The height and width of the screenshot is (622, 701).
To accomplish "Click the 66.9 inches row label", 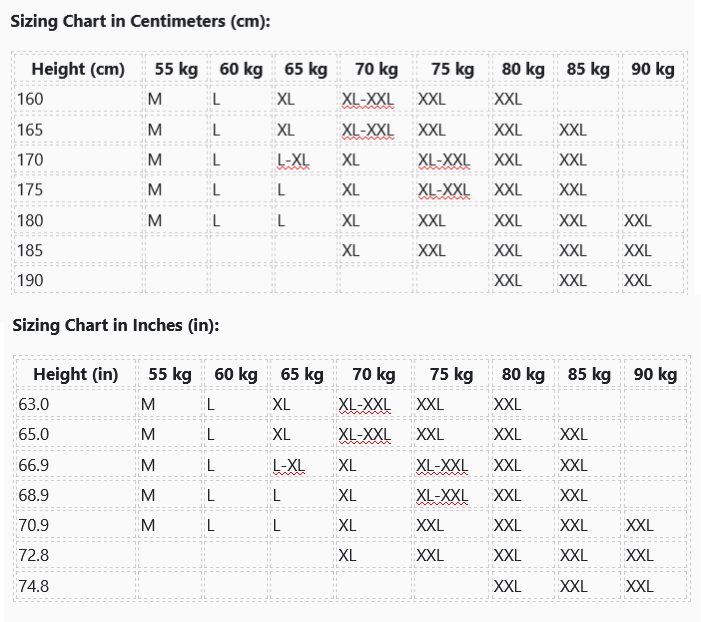I will point(34,465).
